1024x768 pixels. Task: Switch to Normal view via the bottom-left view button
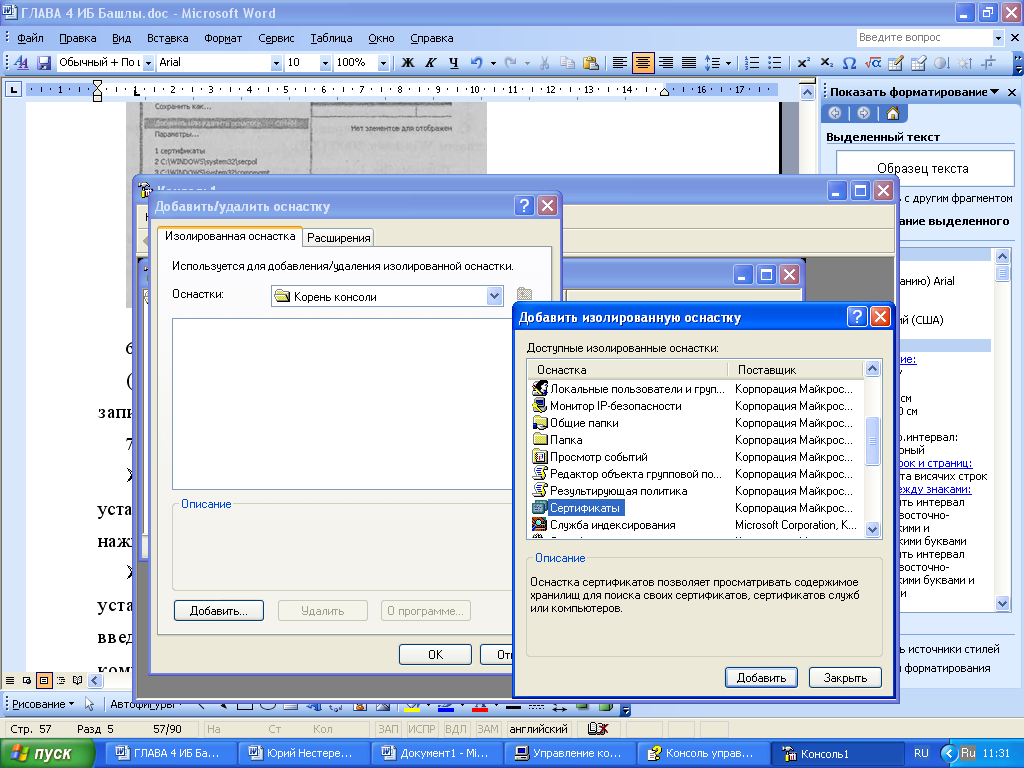[10, 680]
